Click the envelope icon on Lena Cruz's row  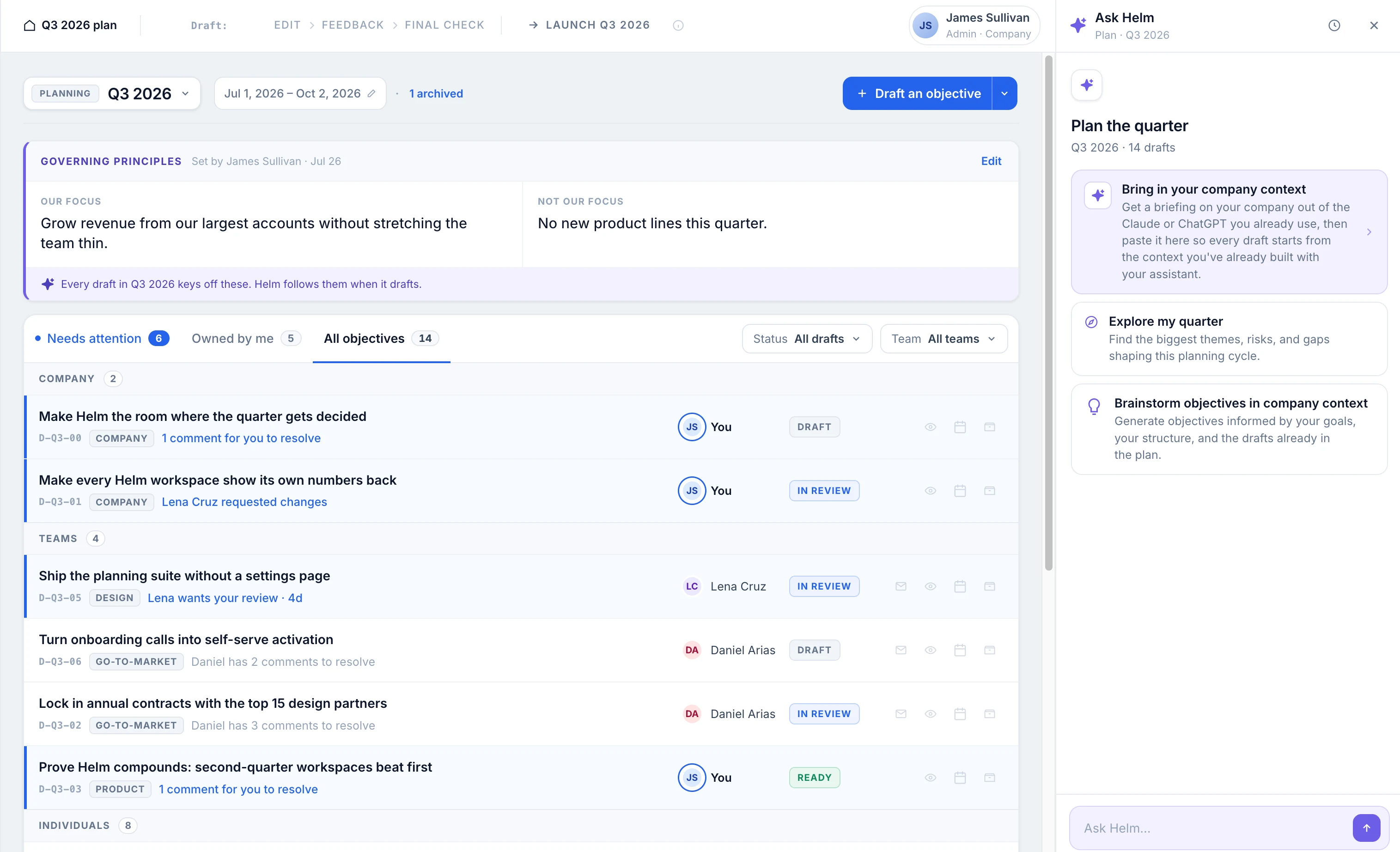(x=901, y=586)
